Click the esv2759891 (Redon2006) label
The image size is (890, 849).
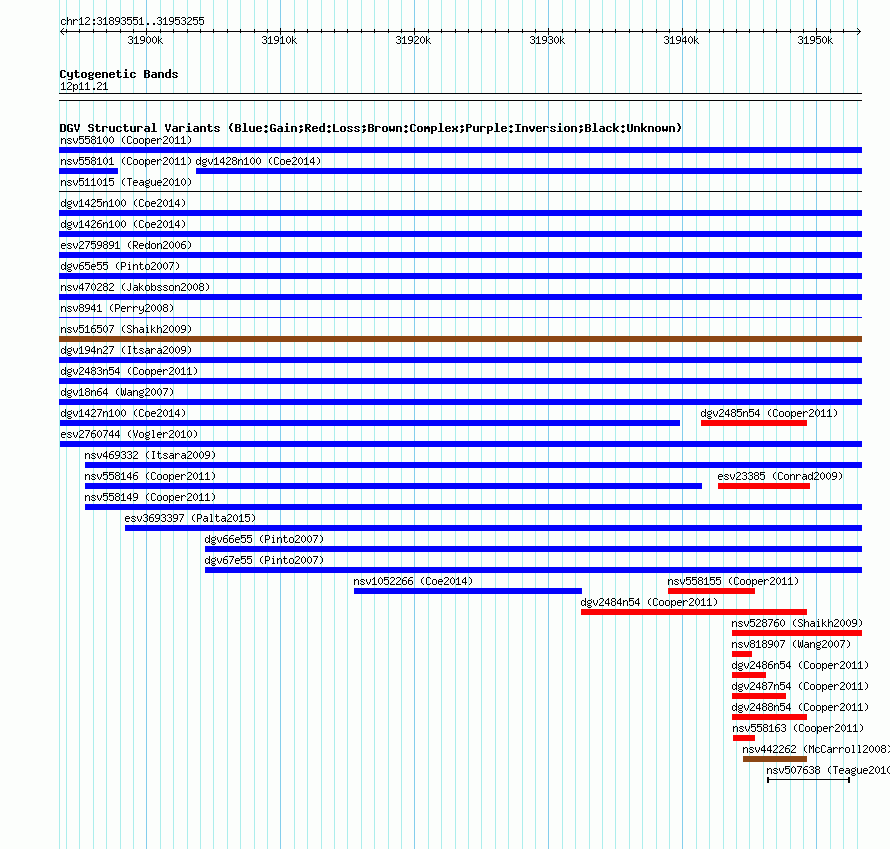click(x=126, y=245)
